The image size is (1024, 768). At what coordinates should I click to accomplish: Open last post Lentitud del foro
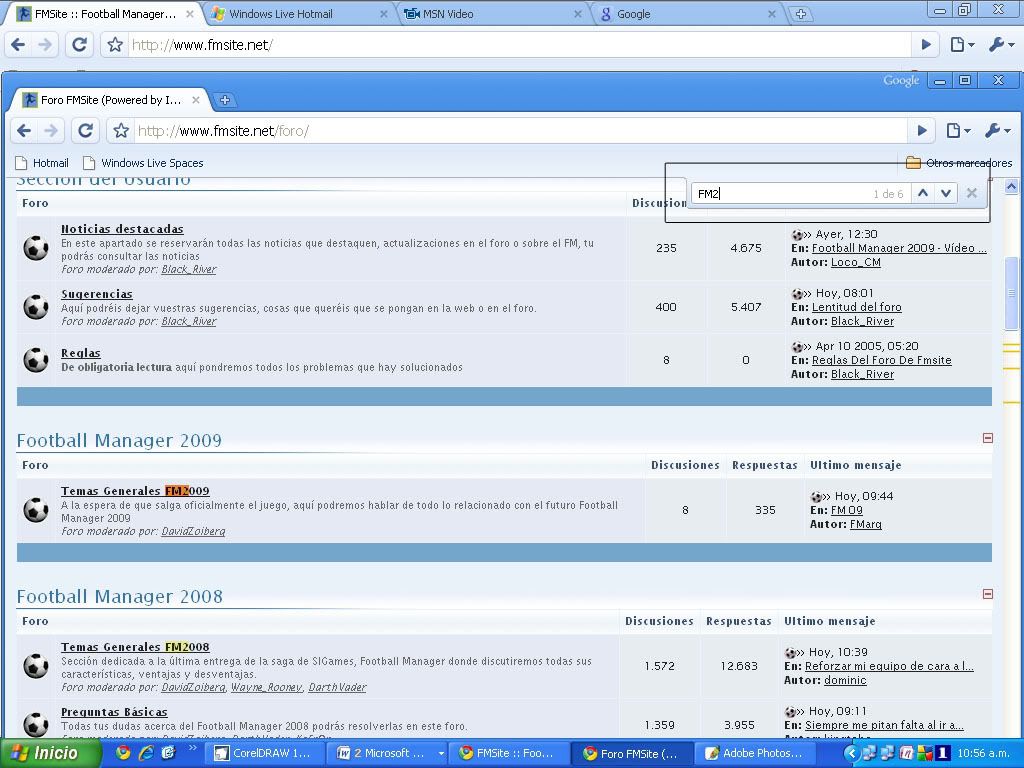[856, 307]
